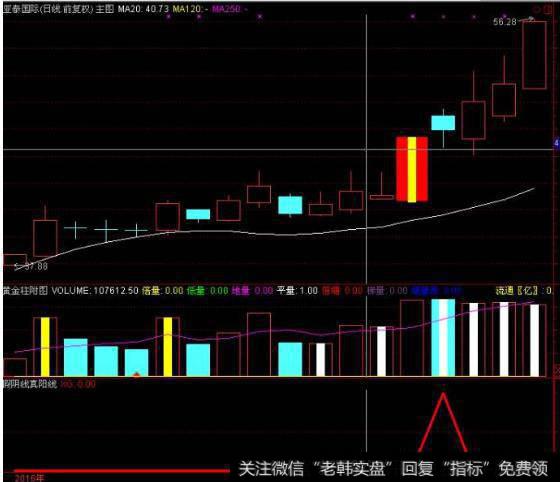Click the rightmost white volume bar
The height and width of the screenshot is (482, 560).
[x=535, y=340]
